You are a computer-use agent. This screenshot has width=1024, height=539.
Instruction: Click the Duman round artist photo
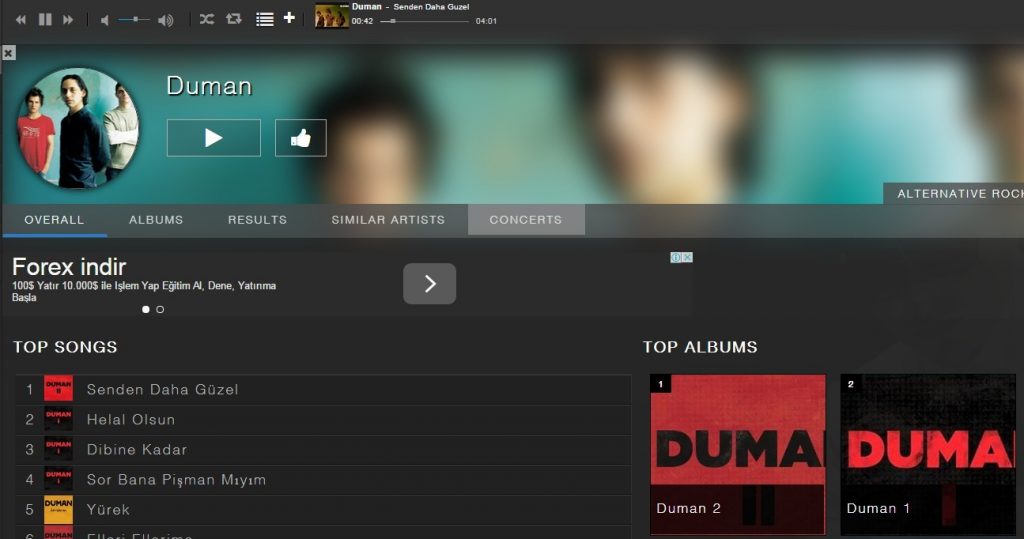point(78,129)
